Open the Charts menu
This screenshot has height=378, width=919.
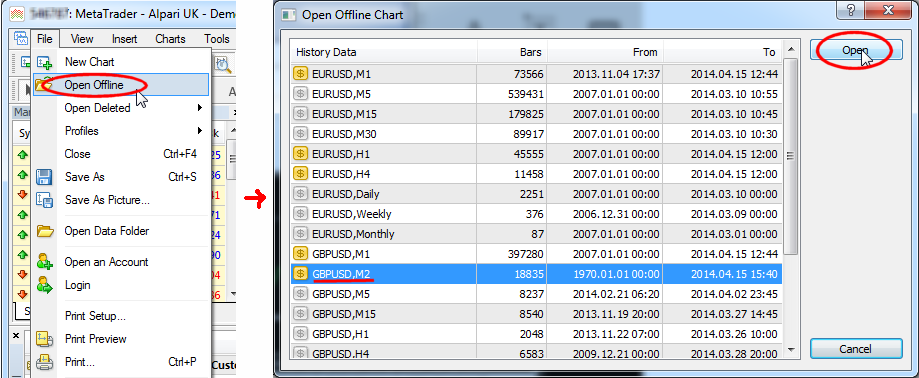171,39
